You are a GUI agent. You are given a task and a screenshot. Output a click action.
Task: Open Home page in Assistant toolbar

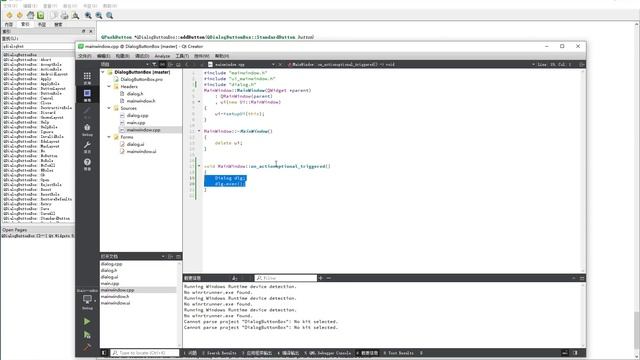(x=30, y=16)
